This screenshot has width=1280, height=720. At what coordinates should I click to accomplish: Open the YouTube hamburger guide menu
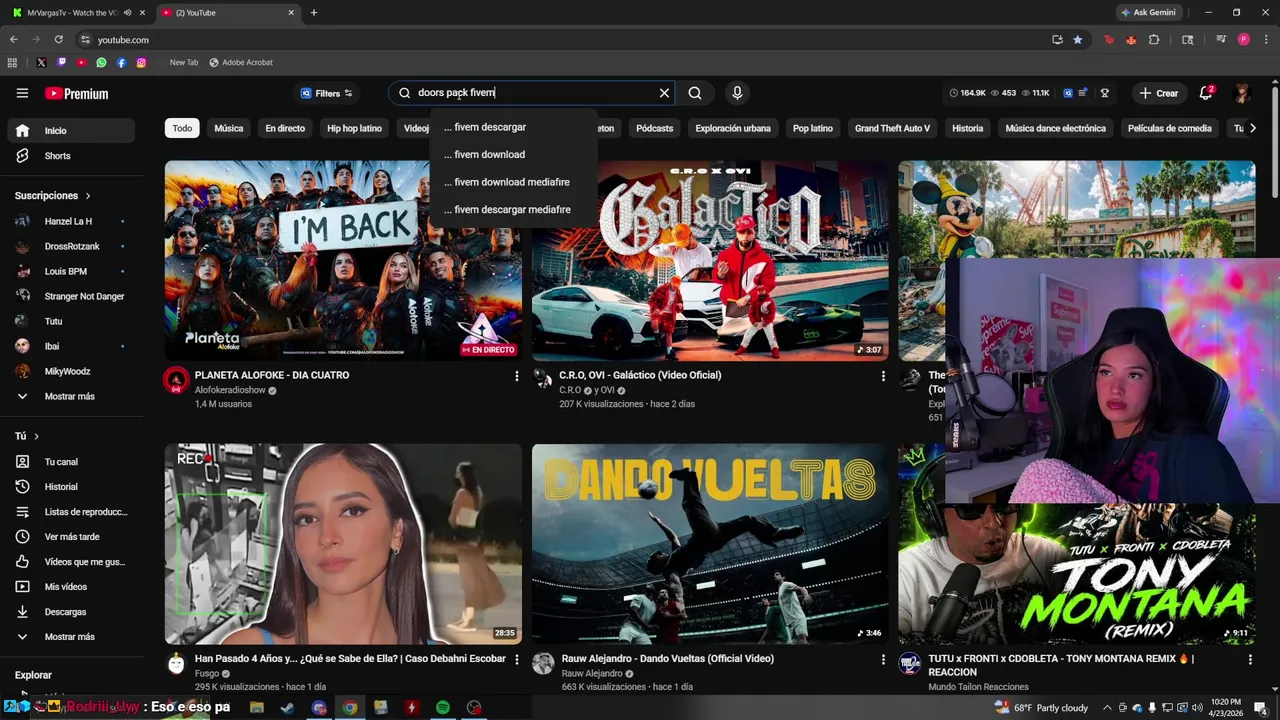click(x=22, y=93)
